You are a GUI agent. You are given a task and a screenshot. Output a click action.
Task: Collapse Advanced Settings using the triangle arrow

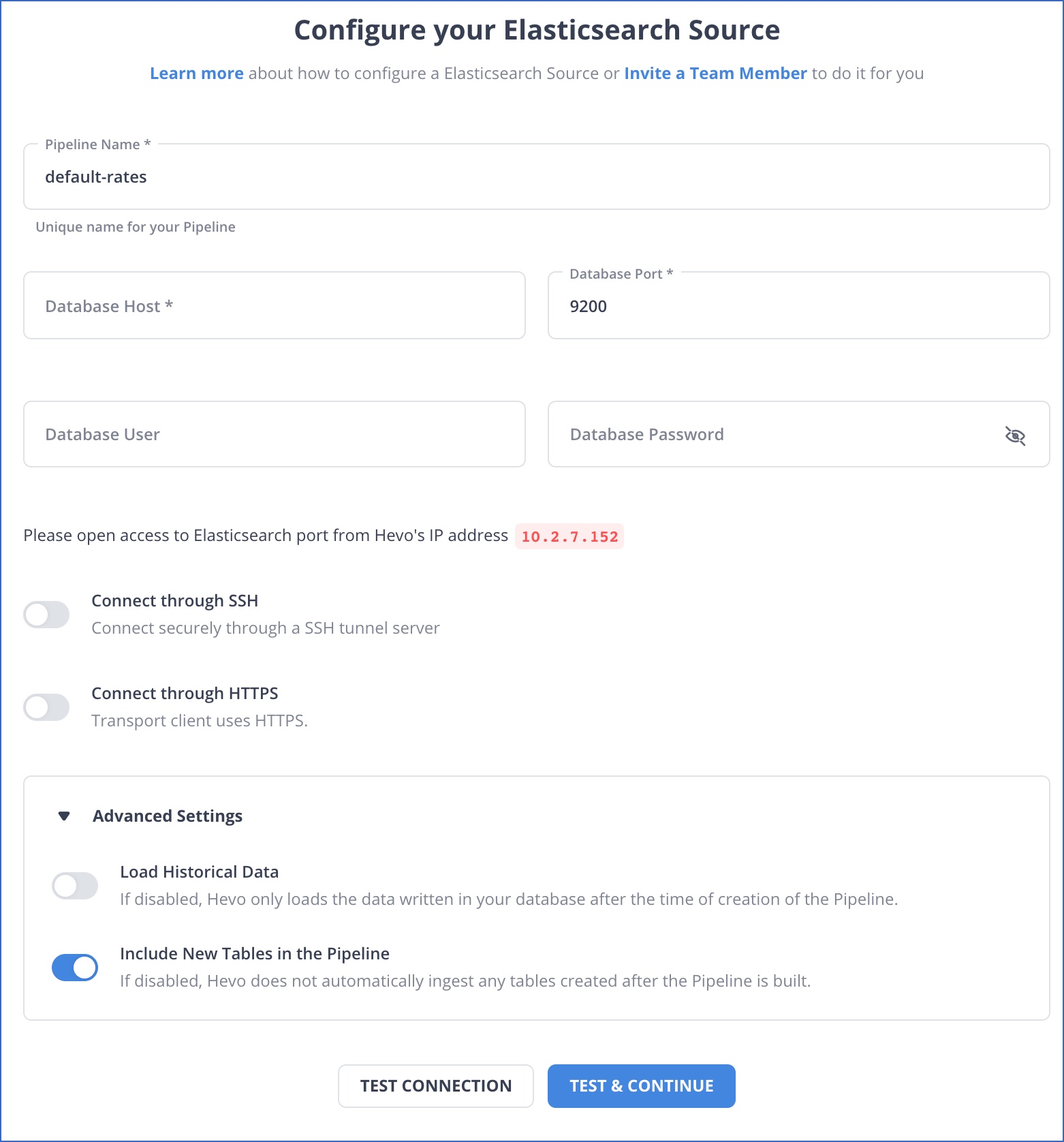point(64,816)
